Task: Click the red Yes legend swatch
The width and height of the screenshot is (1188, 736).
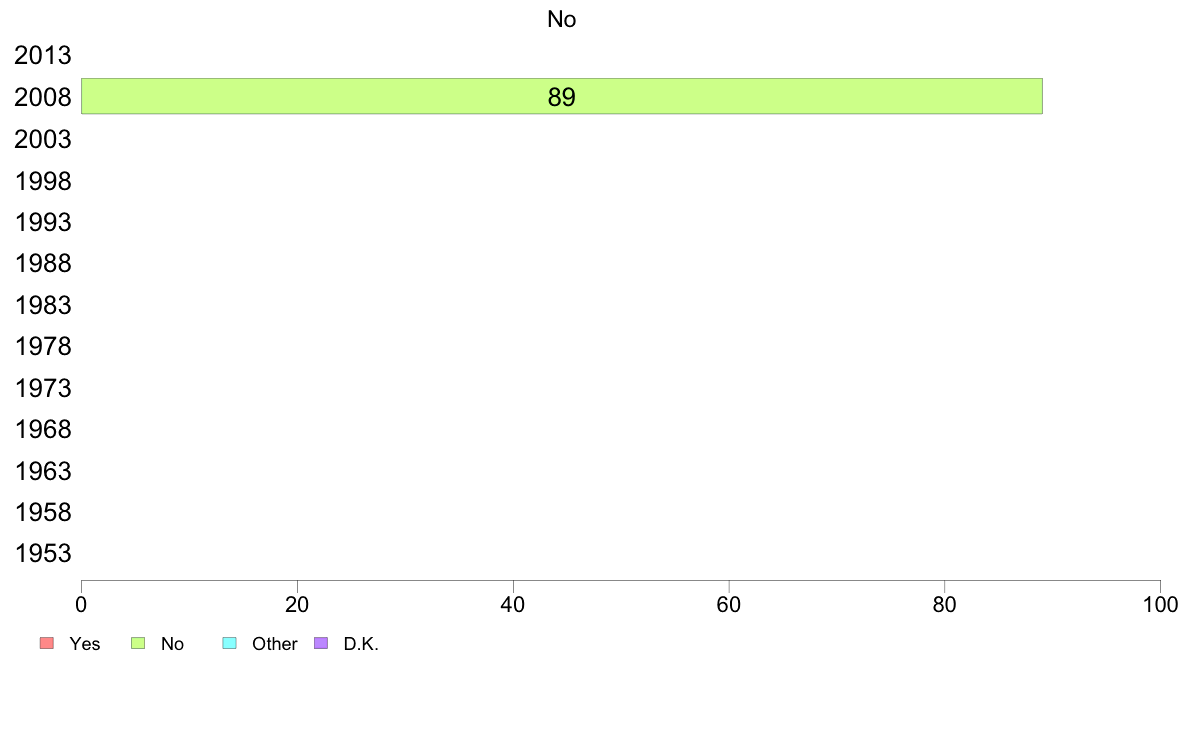Action: click(47, 643)
